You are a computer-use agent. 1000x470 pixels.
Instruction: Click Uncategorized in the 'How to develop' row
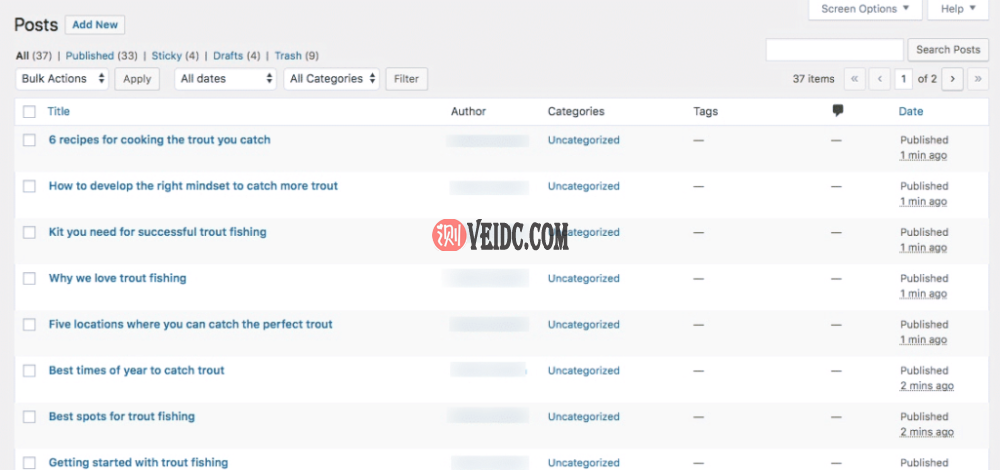(x=584, y=186)
